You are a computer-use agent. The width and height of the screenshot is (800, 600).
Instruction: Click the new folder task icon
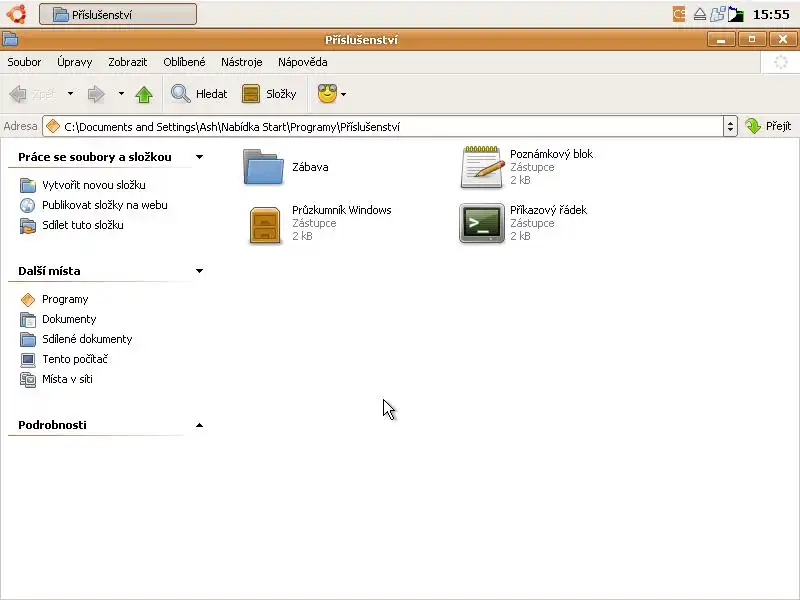pyautogui.click(x=28, y=185)
